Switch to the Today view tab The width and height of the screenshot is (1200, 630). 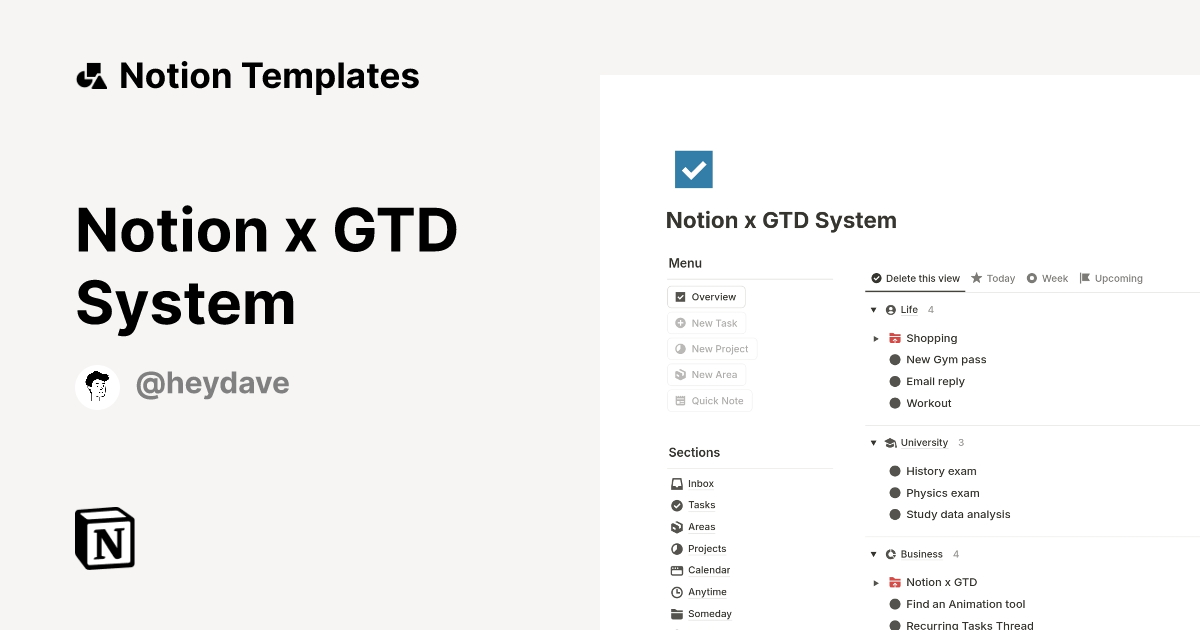[x=993, y=278]
